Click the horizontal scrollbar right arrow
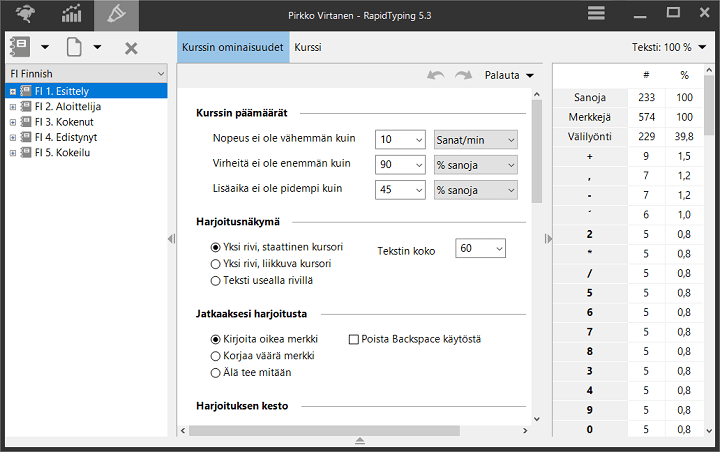The height and width of the screenshot is (452, 720). 525,430
